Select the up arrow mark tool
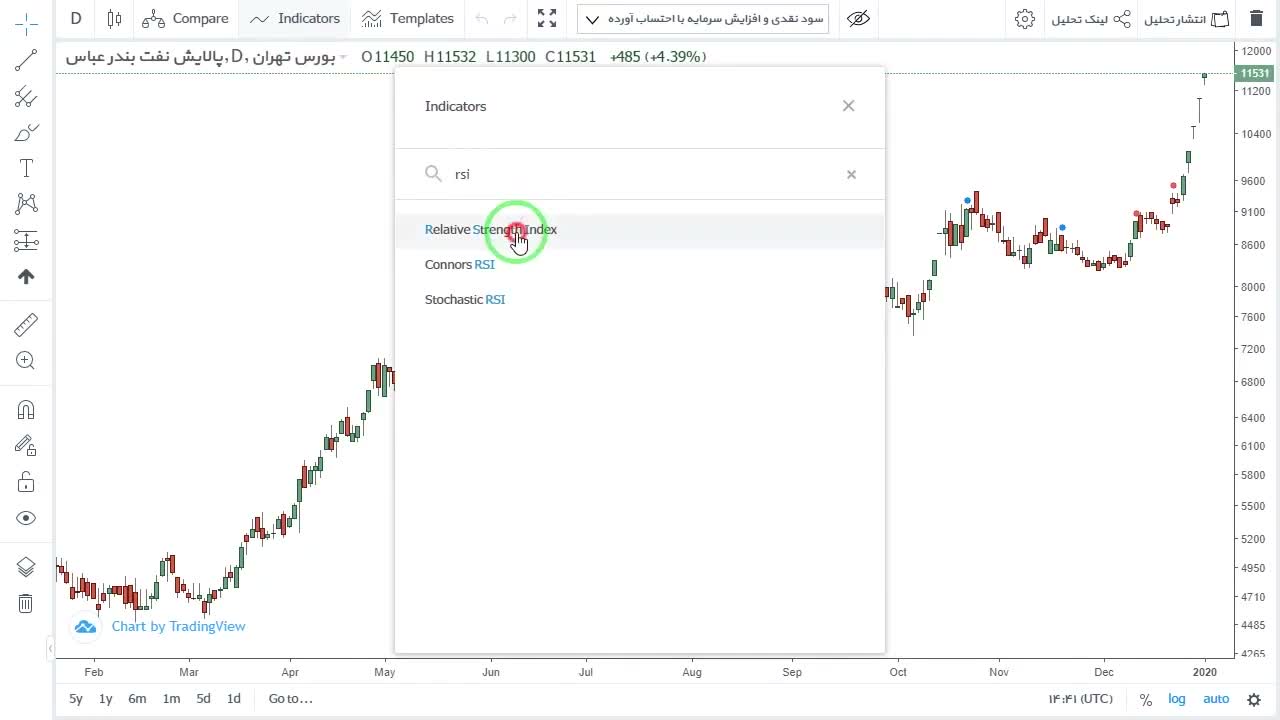The image size is (1280, 720). tap(26, 276)
